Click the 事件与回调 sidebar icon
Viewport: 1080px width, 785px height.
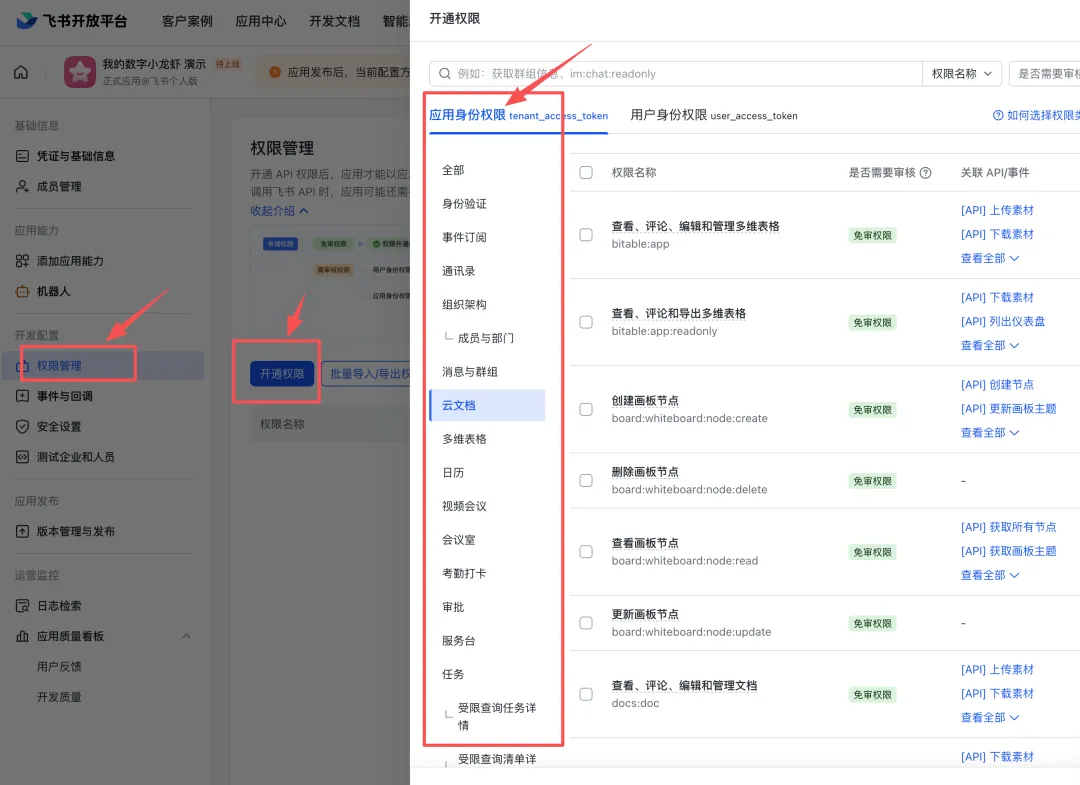tap(22, 396)
